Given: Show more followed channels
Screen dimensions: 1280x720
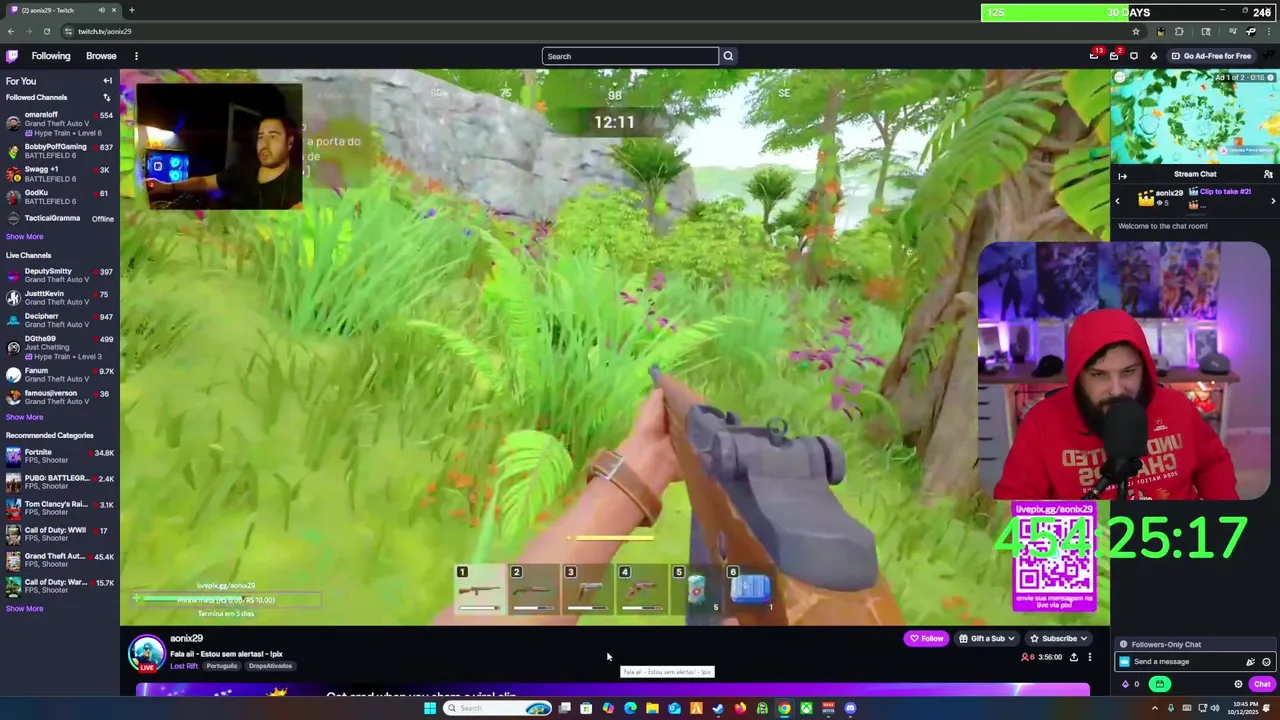Looking at the screenshot, I should [x=24, y=237].
